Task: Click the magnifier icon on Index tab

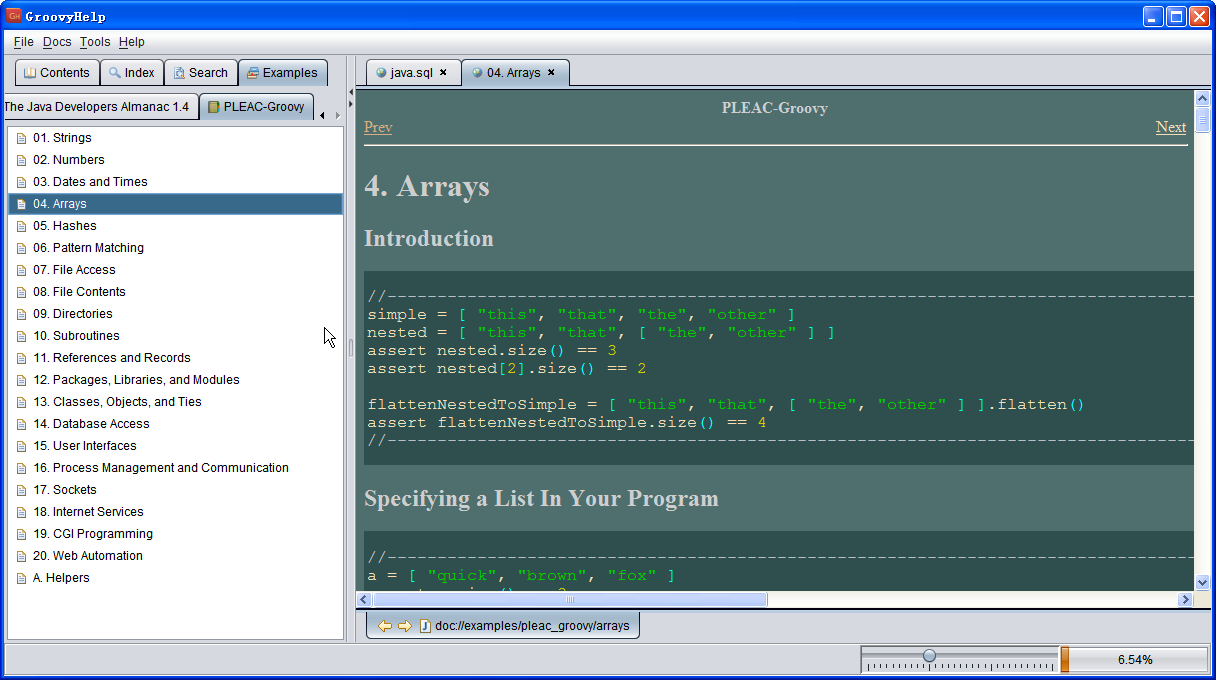Action: pos(115,73)
